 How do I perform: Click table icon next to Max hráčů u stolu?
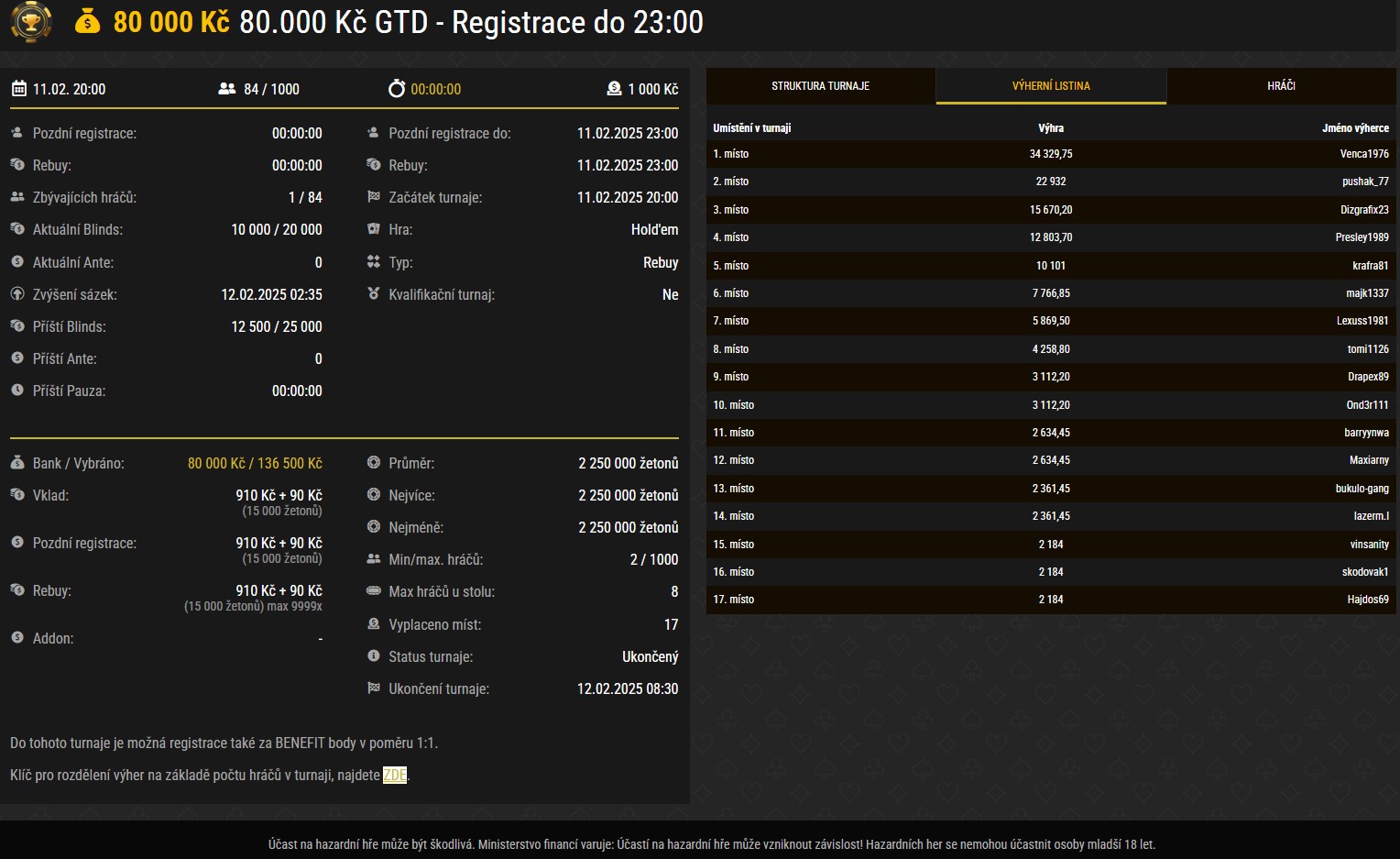click(x=373, y=591)
